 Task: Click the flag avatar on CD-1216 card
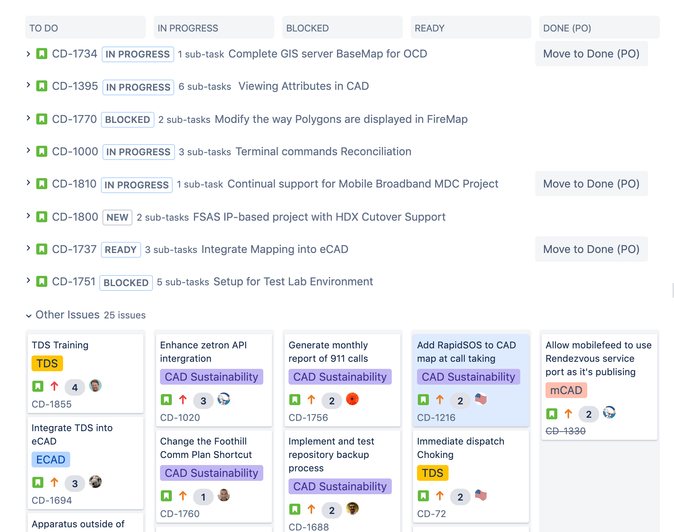481,399
